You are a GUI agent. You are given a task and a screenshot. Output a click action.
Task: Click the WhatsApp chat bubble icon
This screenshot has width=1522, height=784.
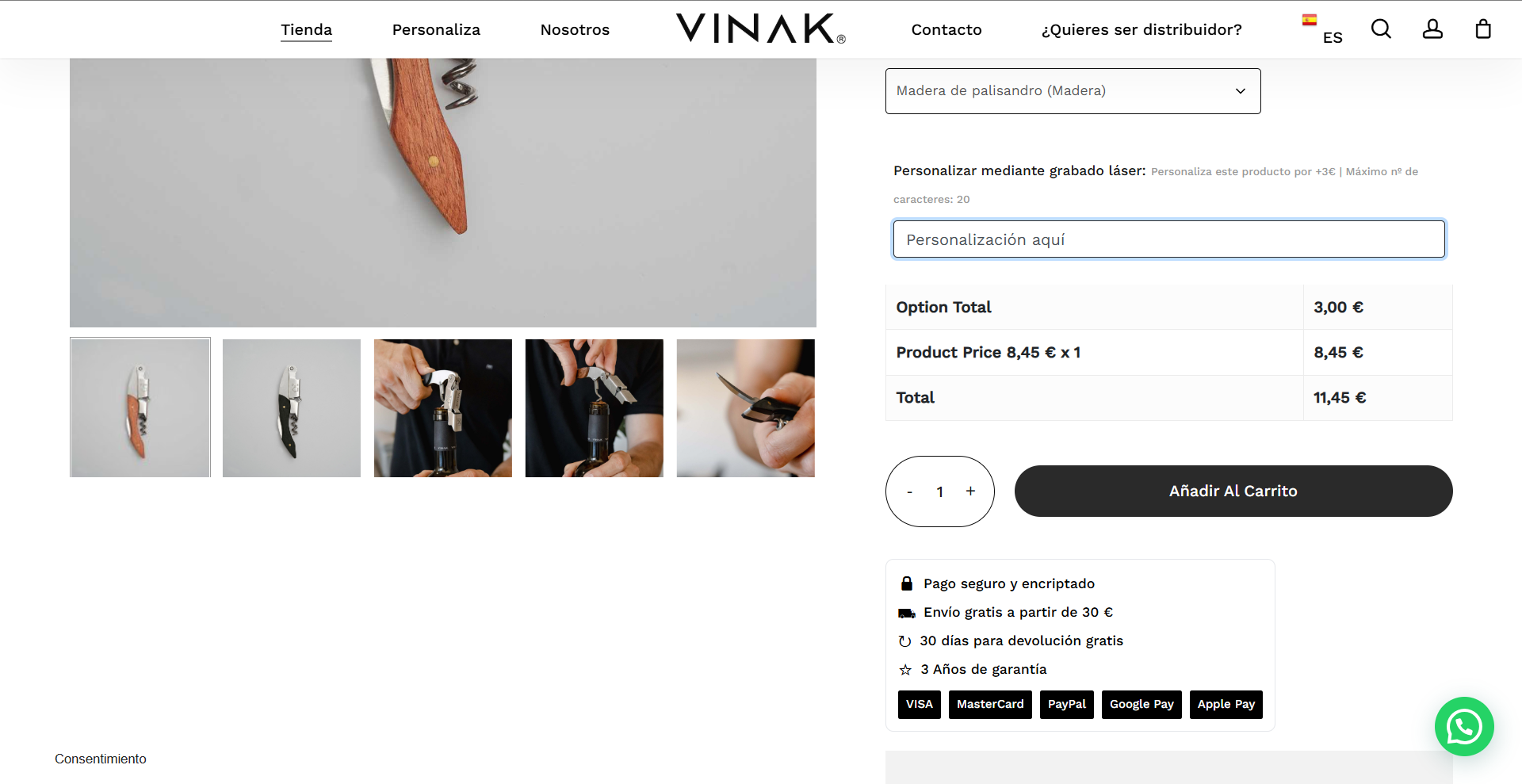1464,726
